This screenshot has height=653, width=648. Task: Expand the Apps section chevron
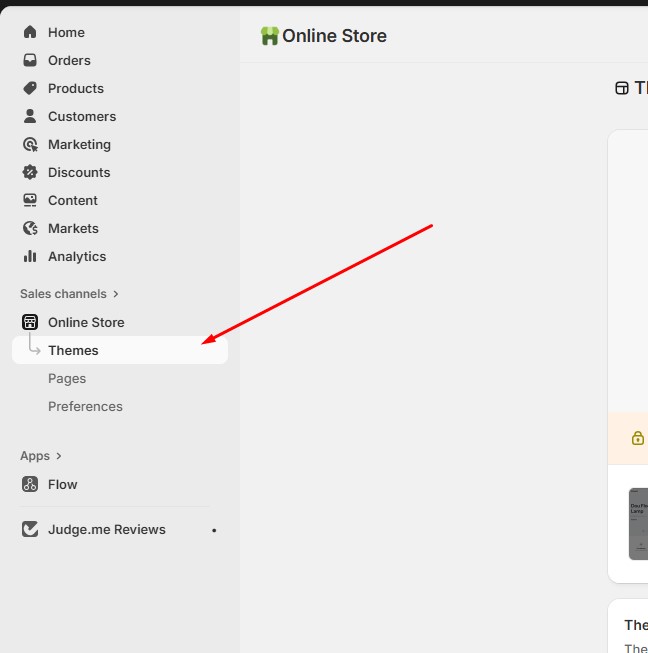(x=59, y=456)
